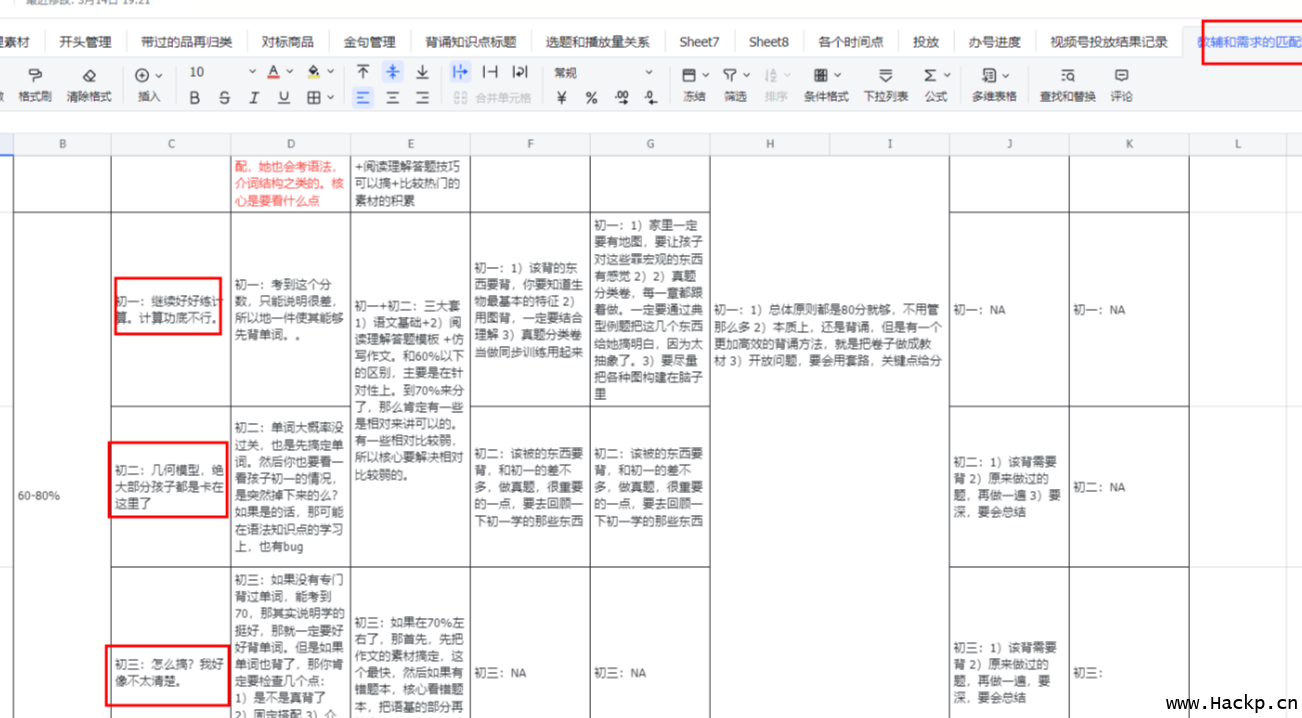Toggle strikethrough formatting
Viewport: 1302px width, 718px height.
coord(224,98)
